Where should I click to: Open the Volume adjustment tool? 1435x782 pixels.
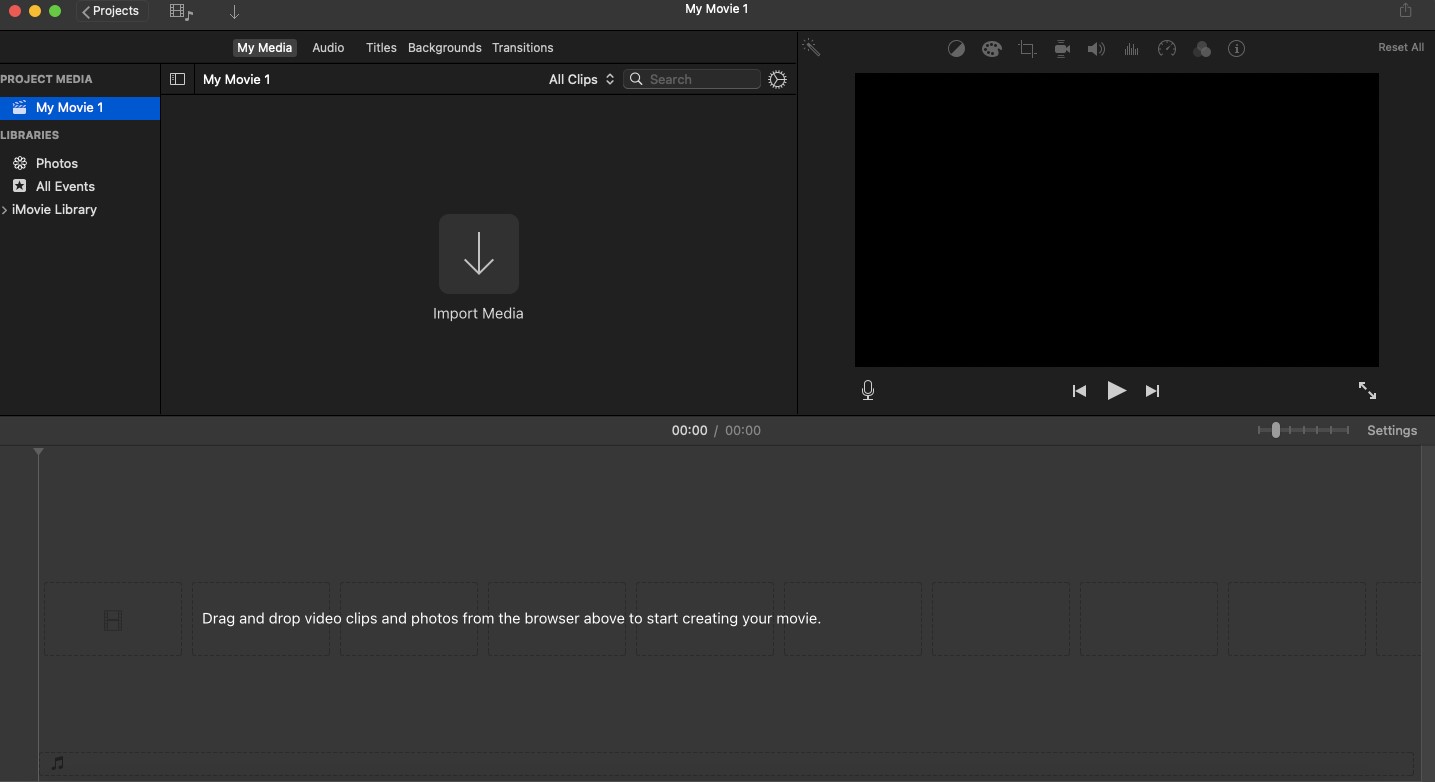click(1097, 49)
